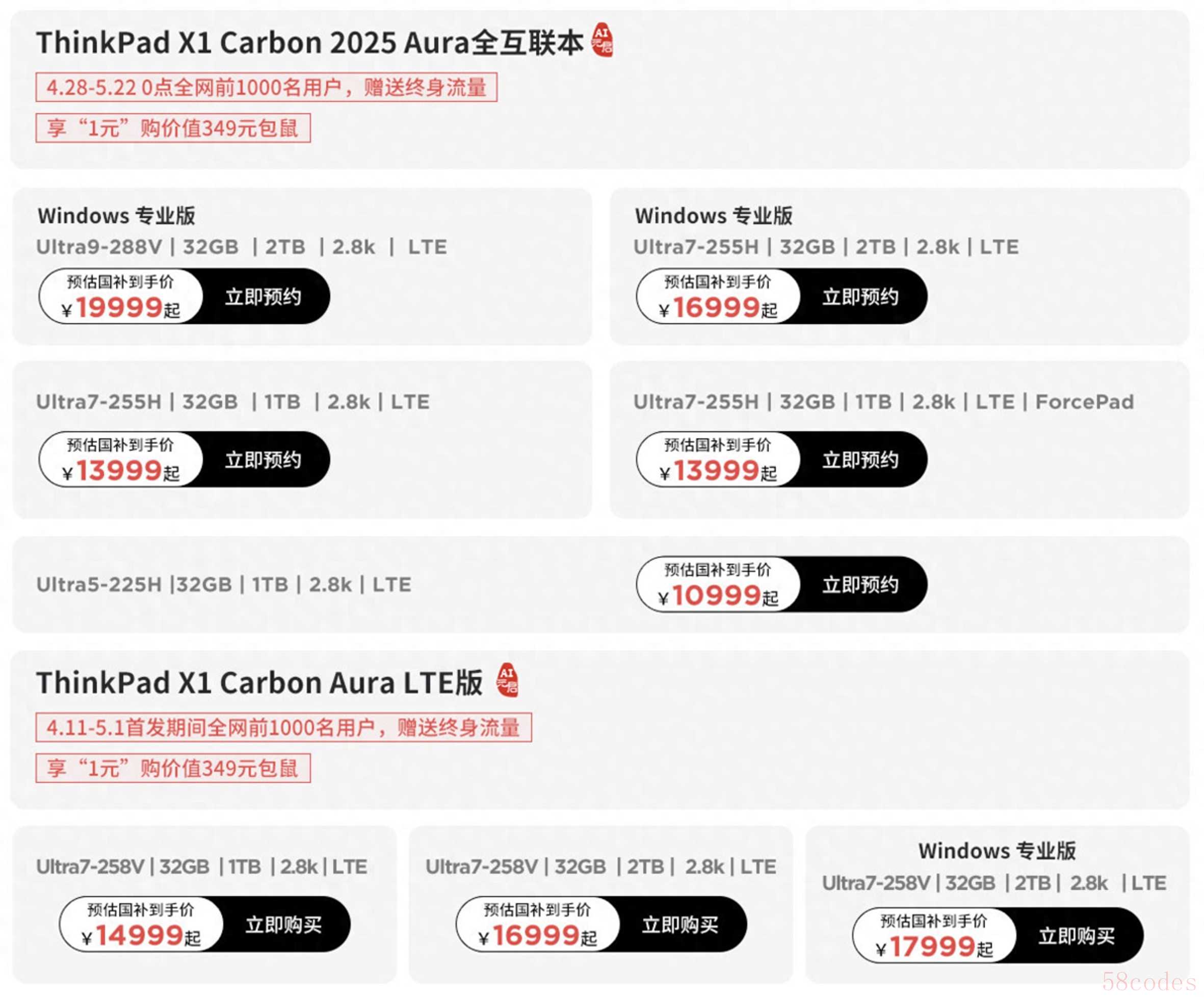
Task: Click 立即预约 for Ultra7-255H 1TB without ForcePad
Action: (x=263, y=460)
